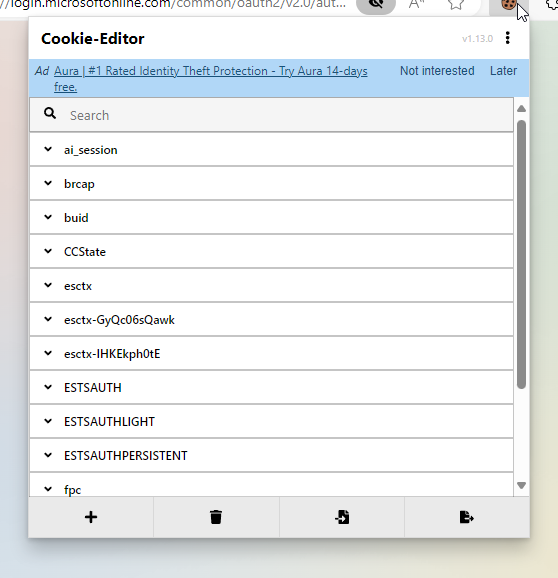558x578 pixels.
Task: Click the Cookie-Editor extension cookie icon
Action: [x=508, y=5]
